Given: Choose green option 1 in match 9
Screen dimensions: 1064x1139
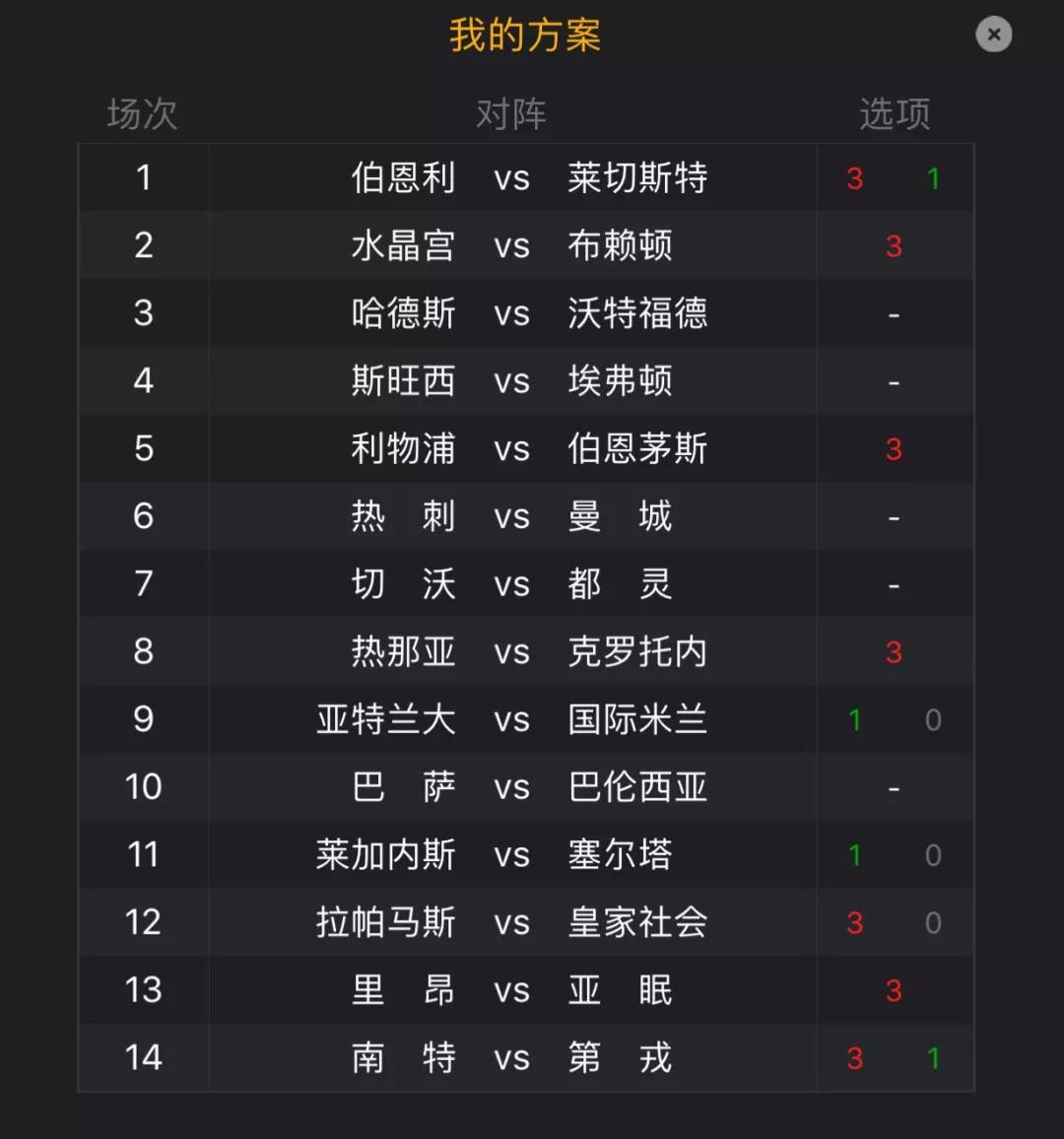Looking at the screenshot, I should pyautogui.click(x=855, y=720).
